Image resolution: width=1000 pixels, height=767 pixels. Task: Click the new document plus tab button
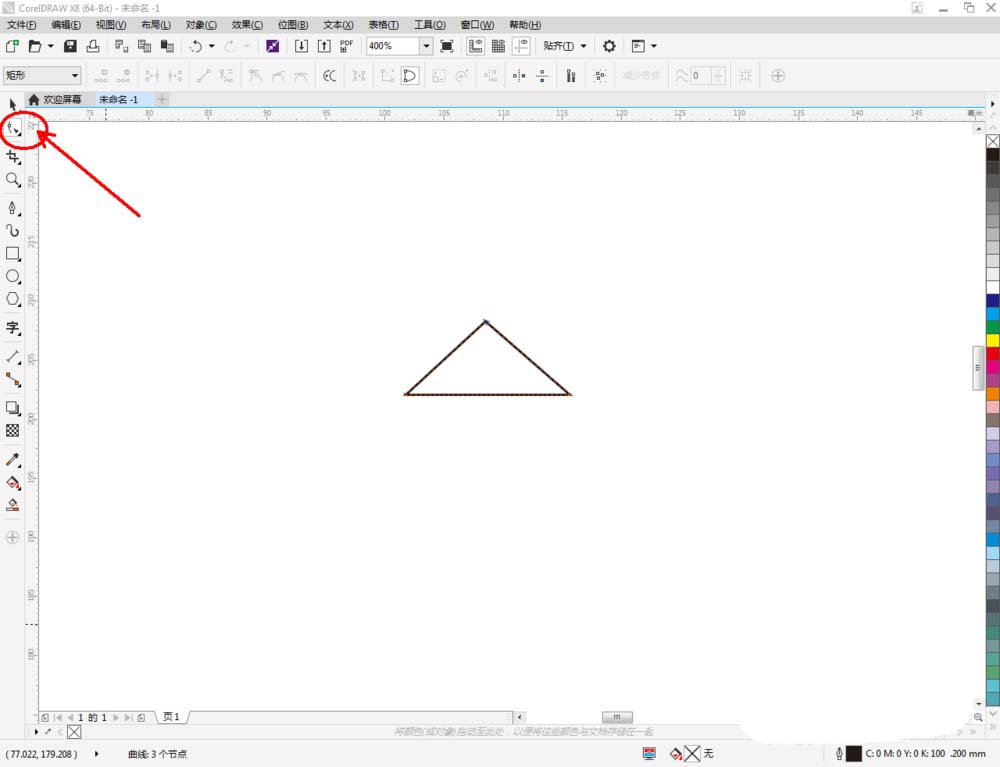(x=162, y=99)
